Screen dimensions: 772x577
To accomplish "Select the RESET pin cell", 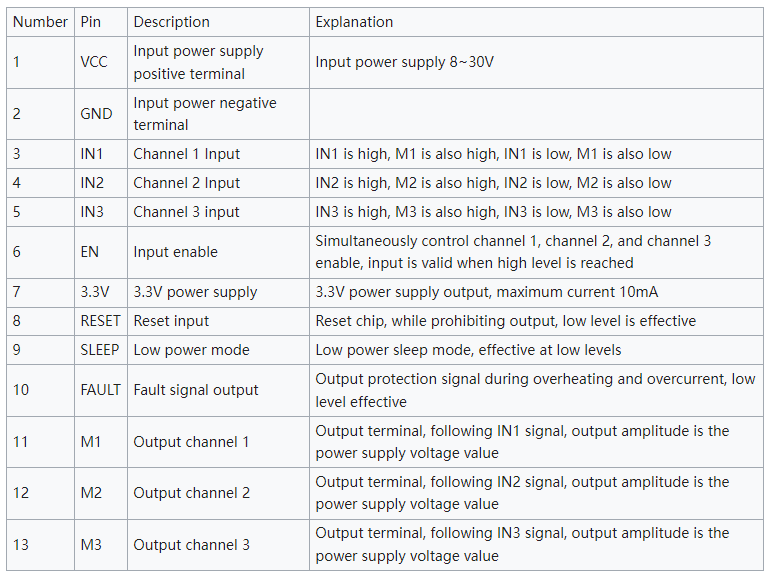I will tap(101, 321).
